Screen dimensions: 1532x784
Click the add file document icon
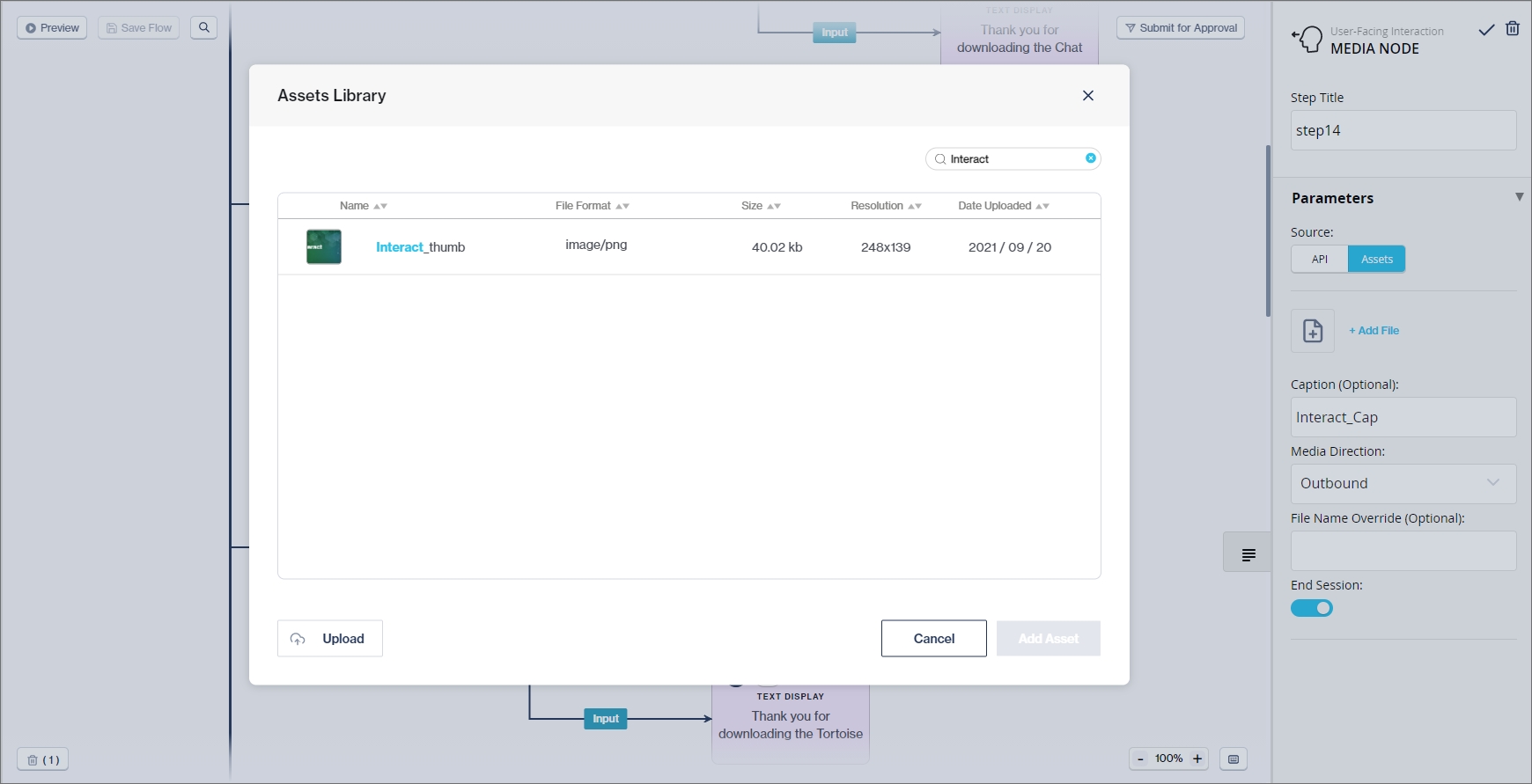[x=1312, y=331]
